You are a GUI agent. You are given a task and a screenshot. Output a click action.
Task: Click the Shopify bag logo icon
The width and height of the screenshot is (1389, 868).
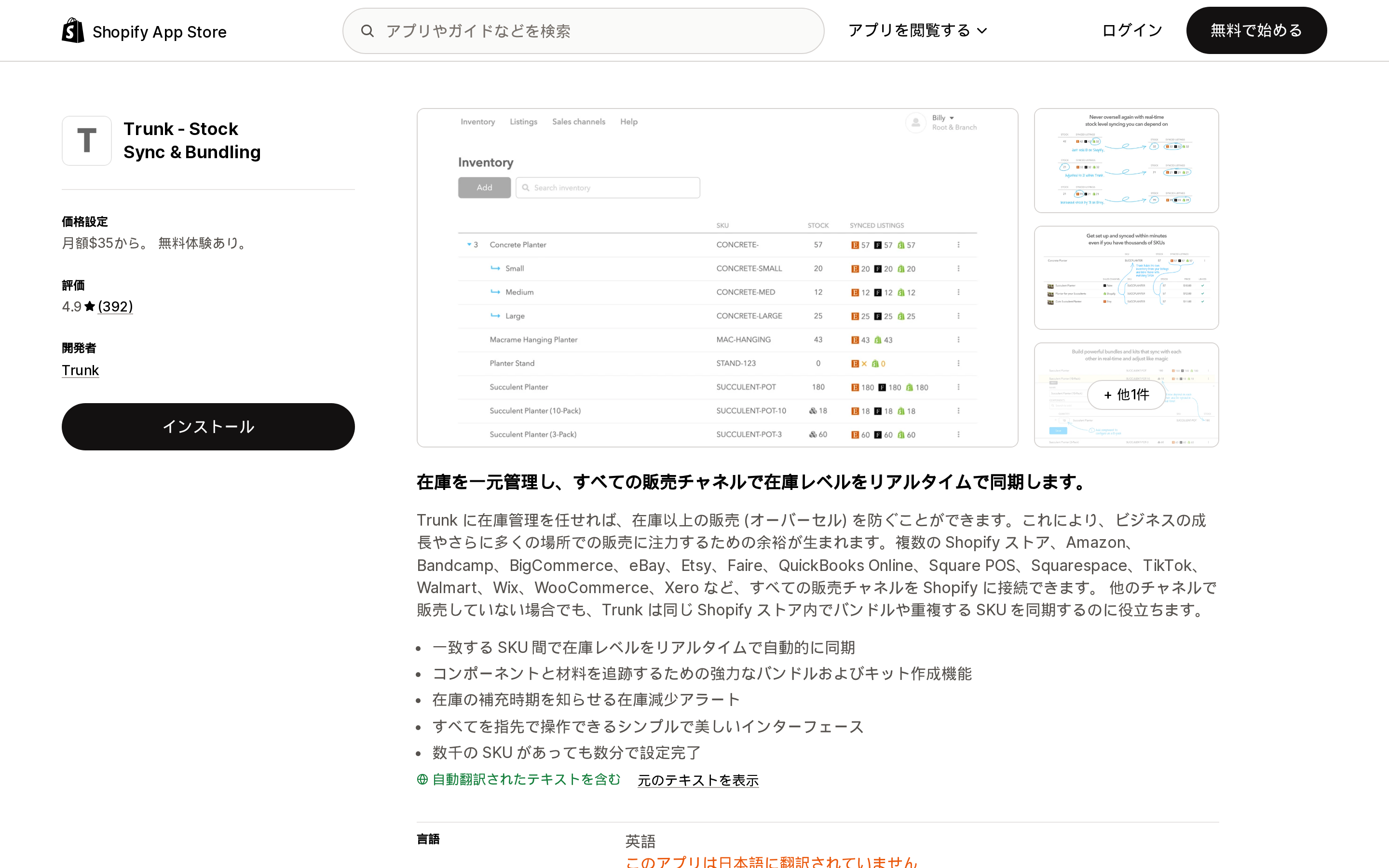tap(73, 30)
